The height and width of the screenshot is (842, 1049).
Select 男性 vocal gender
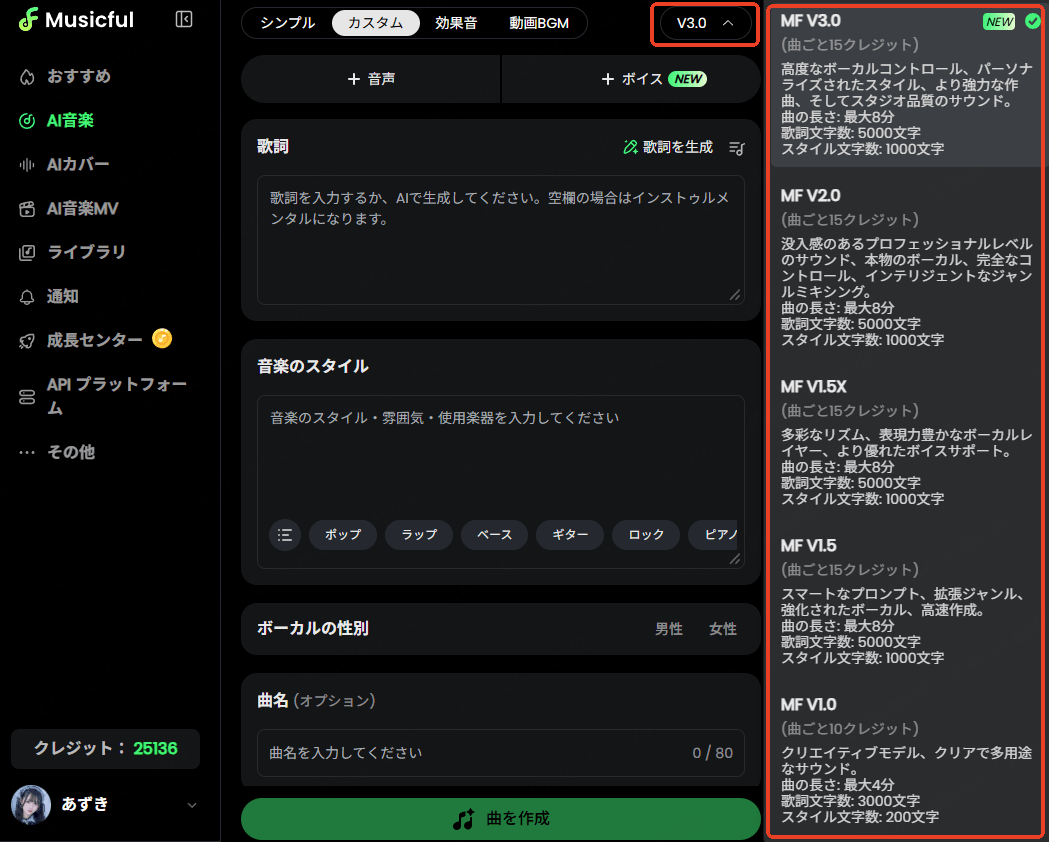click(669, 629)
